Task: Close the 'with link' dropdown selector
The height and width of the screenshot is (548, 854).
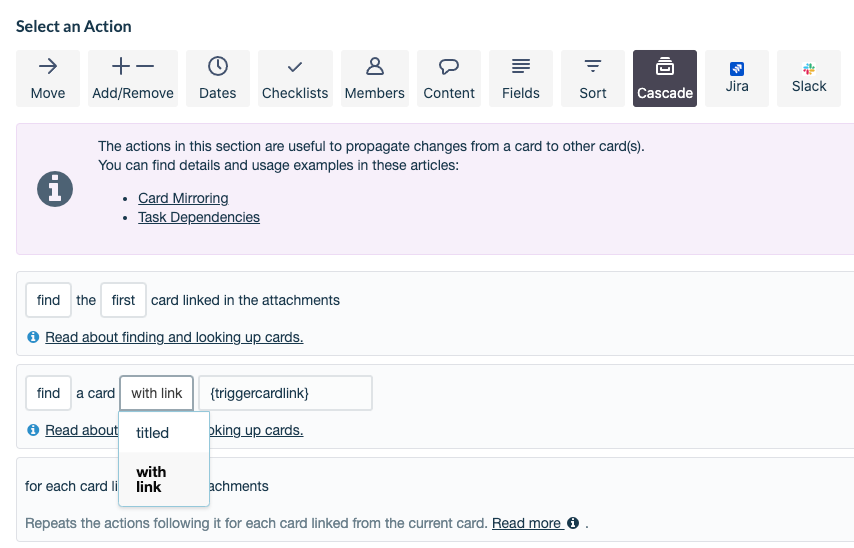Action: [156, 393]
